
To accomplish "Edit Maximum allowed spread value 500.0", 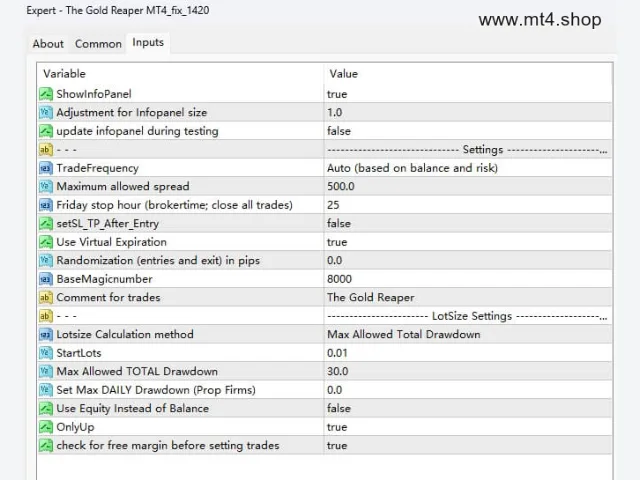I will tap(341, 187).
